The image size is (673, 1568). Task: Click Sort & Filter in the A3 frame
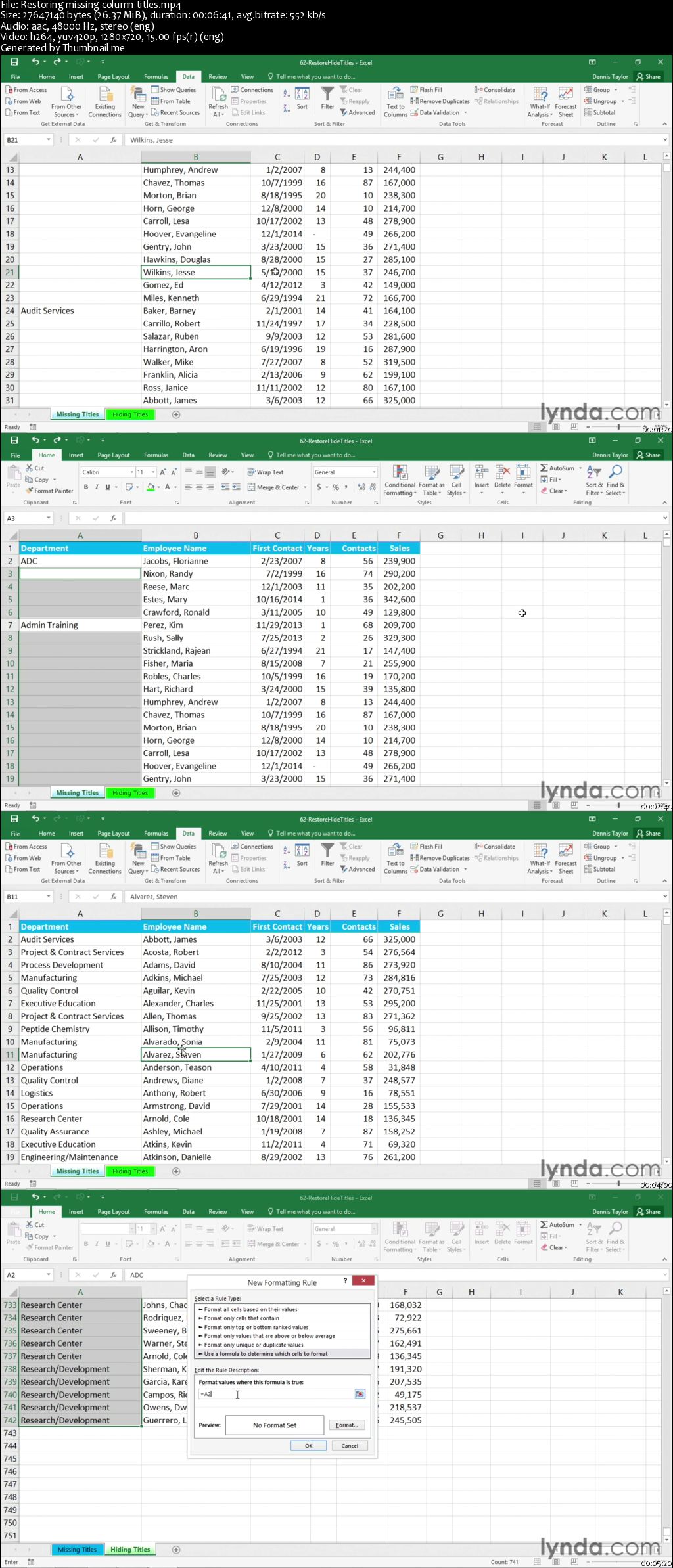pos(594,480)
